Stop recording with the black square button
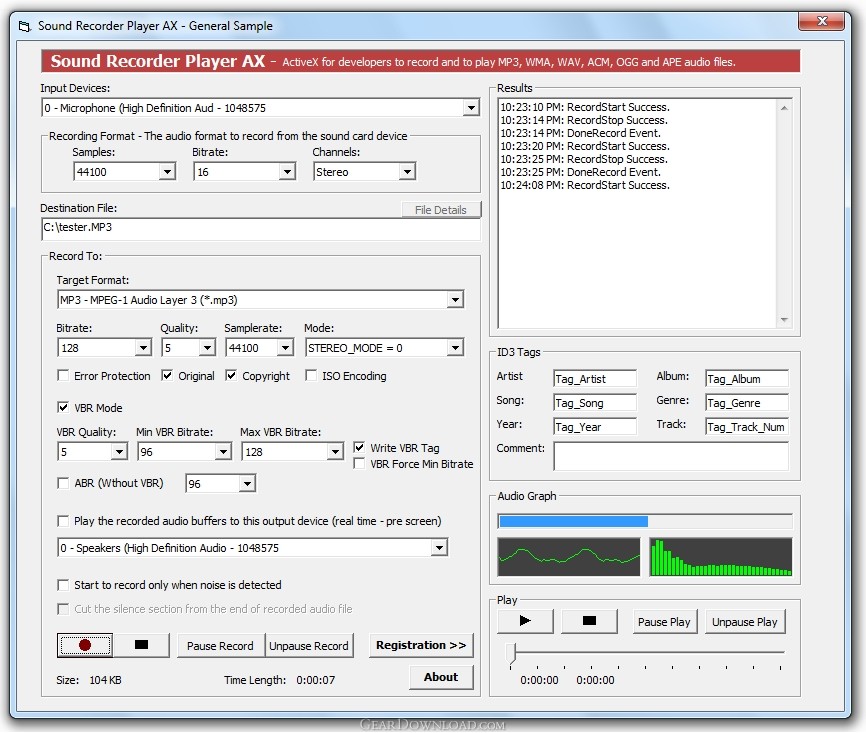This screenshot has width=866, height=733. [x=141, y=645]
